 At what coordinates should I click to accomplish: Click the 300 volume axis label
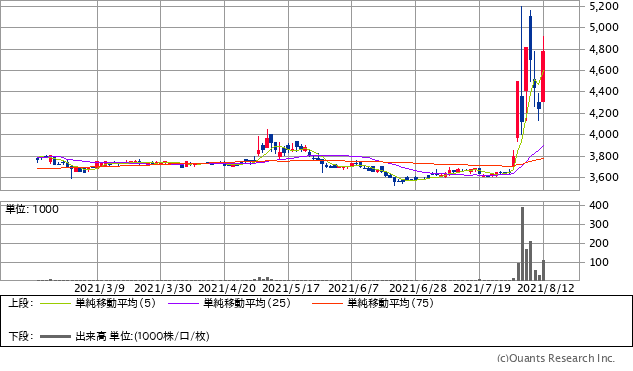(599, 224)
